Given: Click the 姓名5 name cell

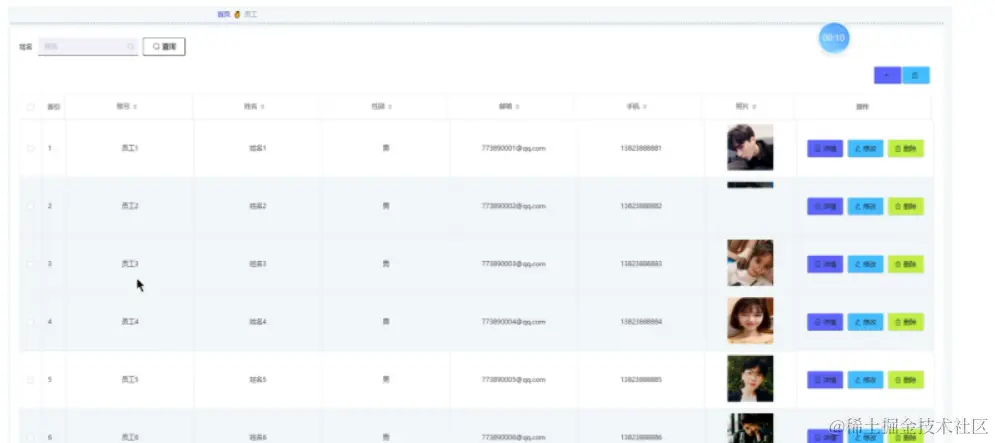Looking at the screenshot, I should click(258, 380).
